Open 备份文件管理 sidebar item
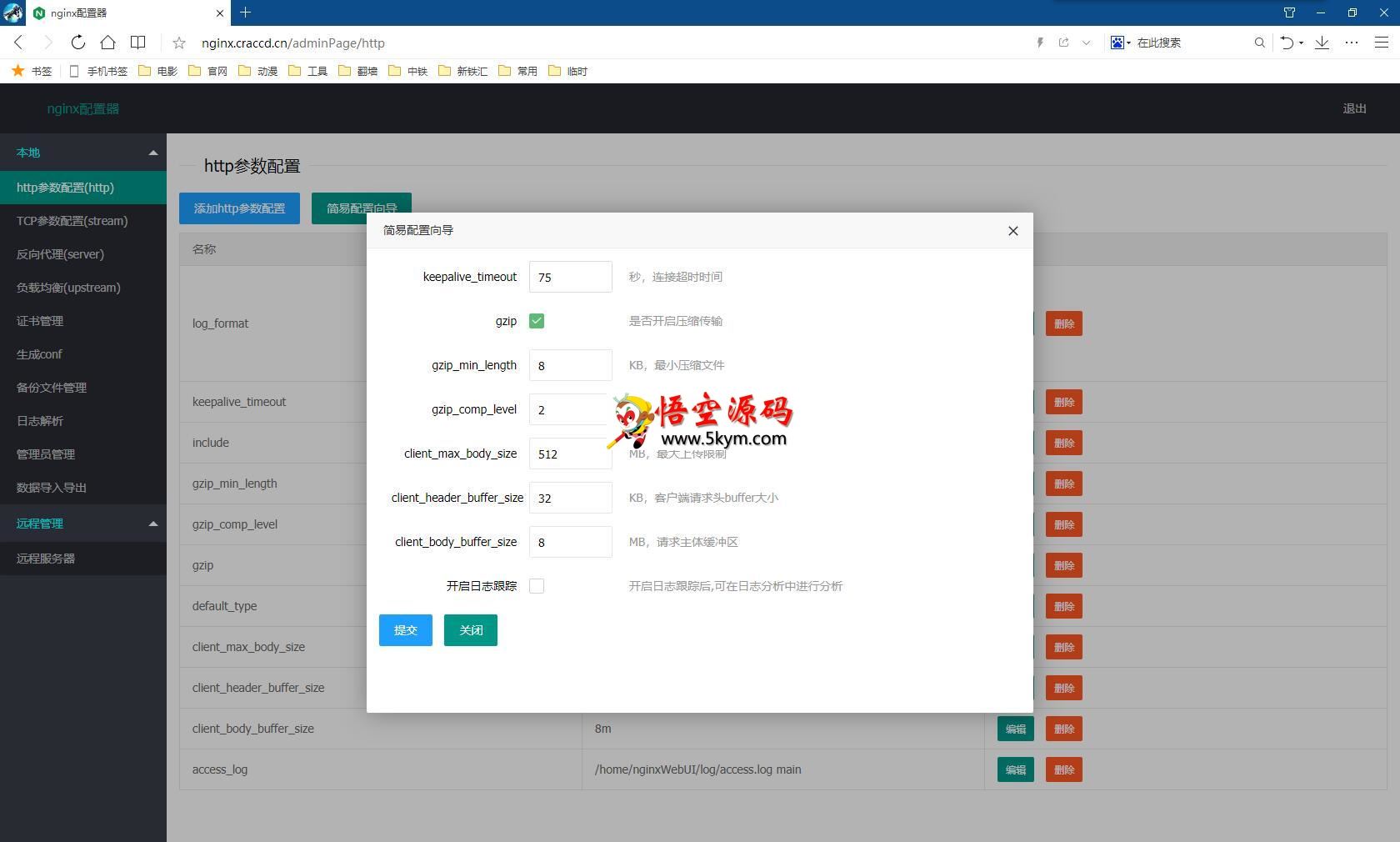 [83, 388]
